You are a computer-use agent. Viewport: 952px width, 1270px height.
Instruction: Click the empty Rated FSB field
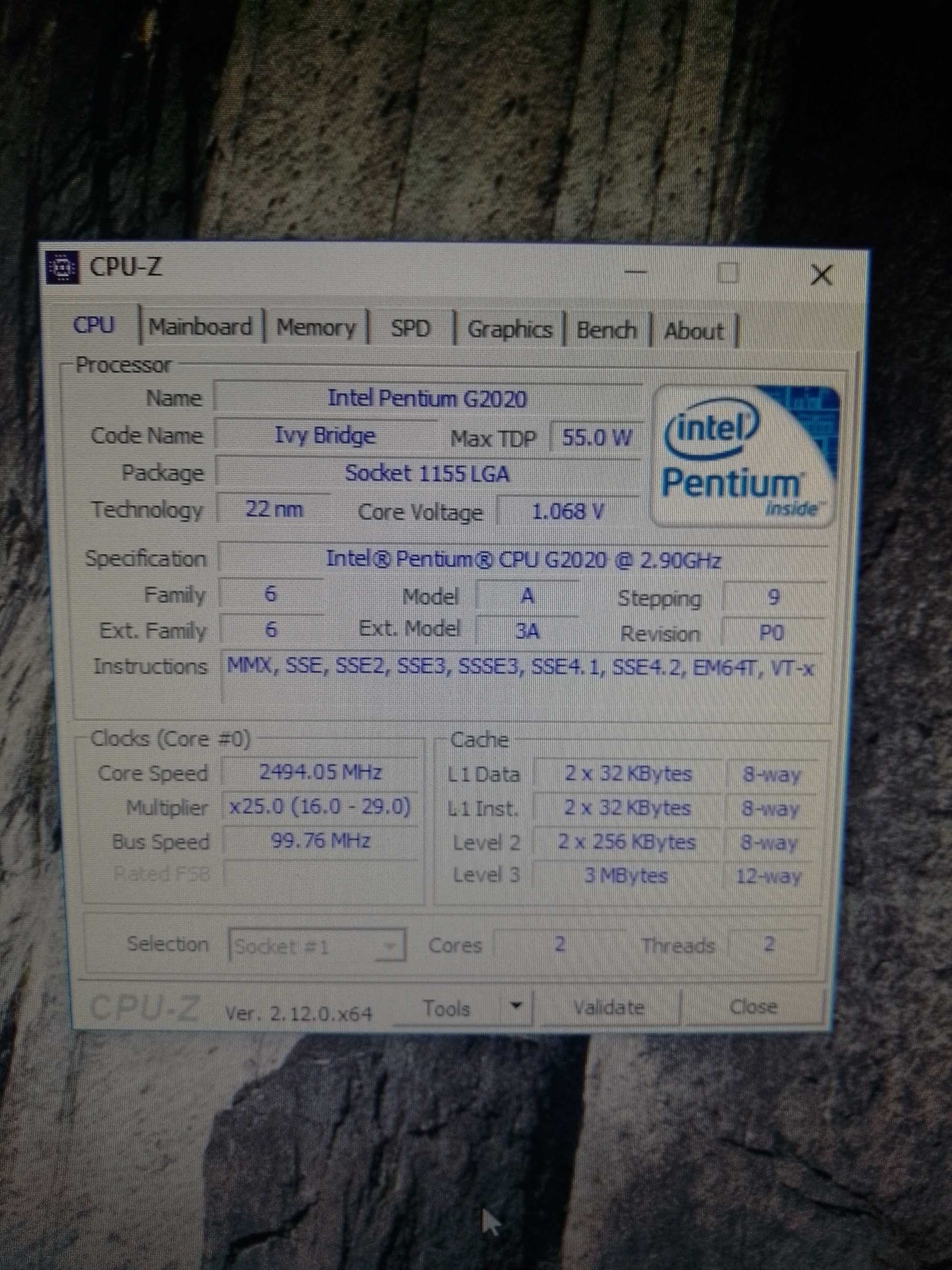[321, 874]
